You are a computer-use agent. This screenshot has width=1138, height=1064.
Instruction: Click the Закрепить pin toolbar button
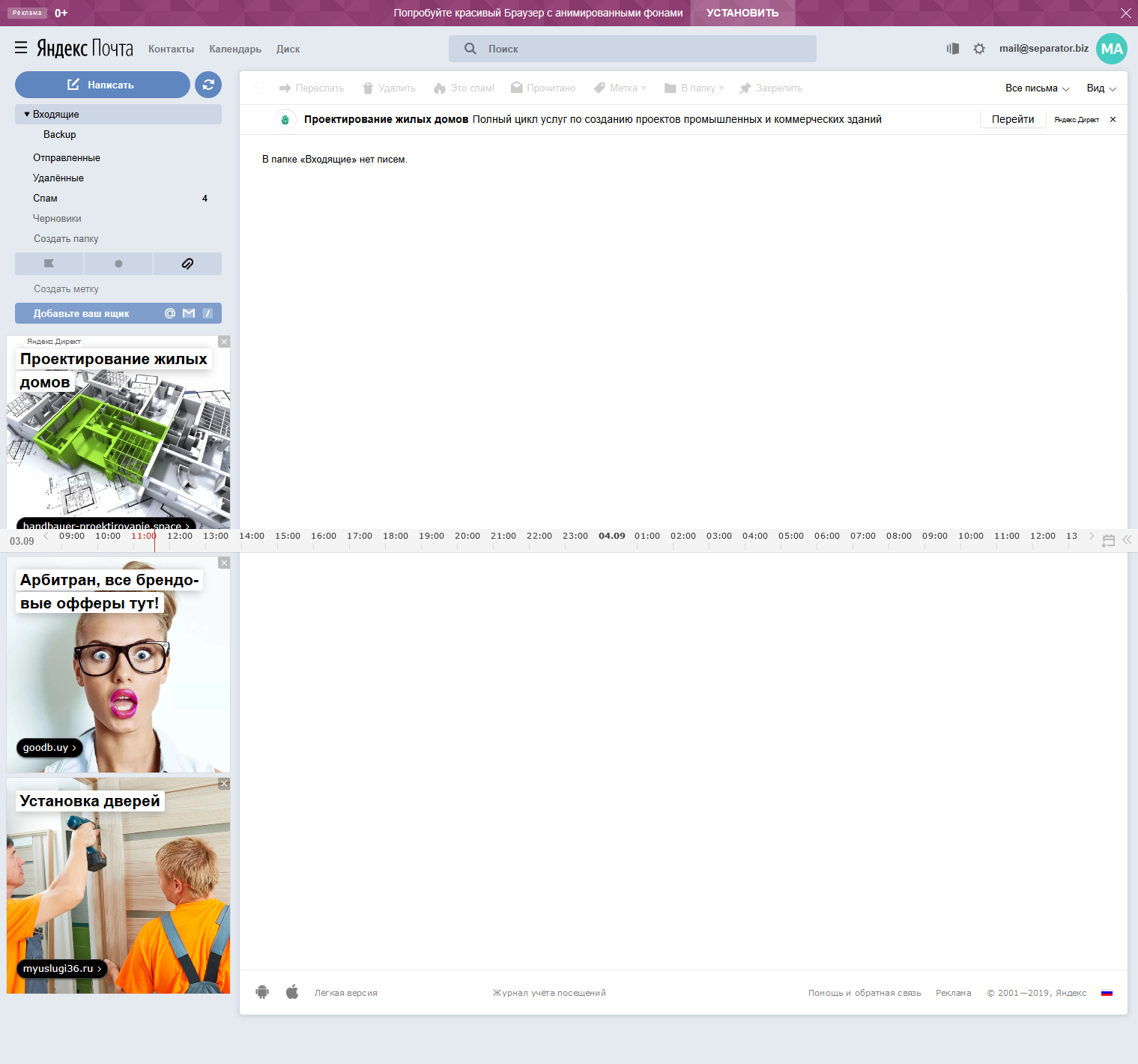pos(771,88)
